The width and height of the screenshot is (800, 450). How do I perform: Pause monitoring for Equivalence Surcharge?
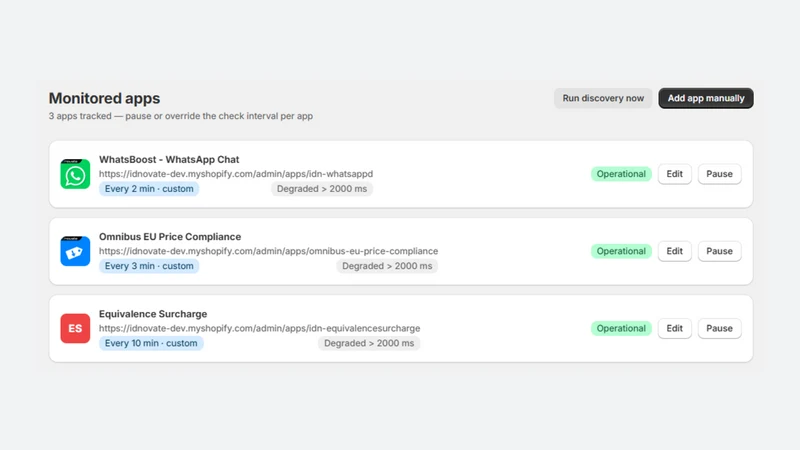tap(719, 328)
